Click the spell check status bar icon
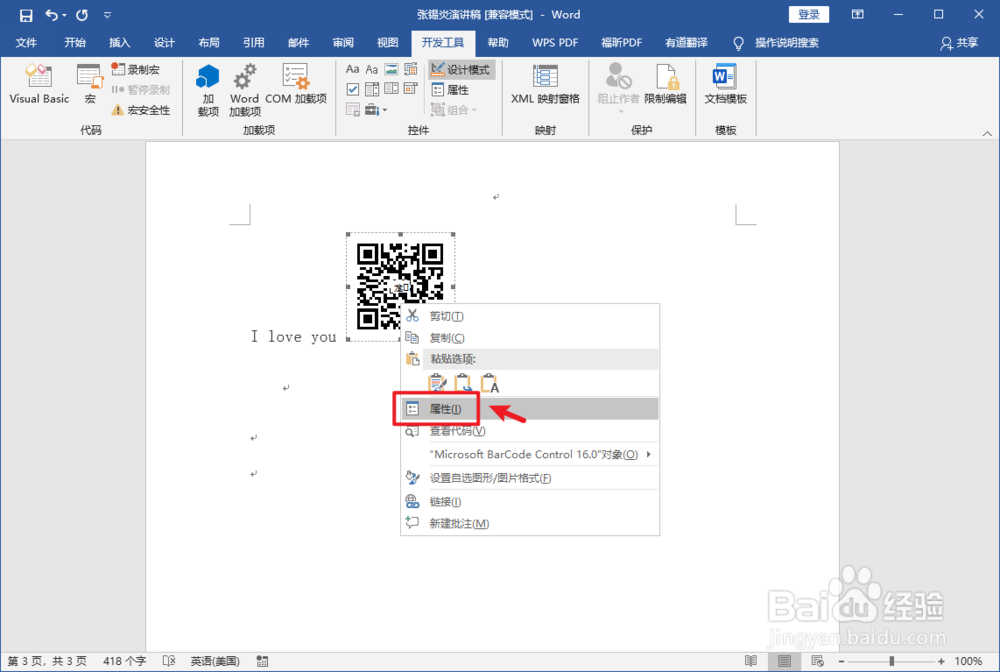Viewport: 1000px width, 672px height. [x=168, y=661]
